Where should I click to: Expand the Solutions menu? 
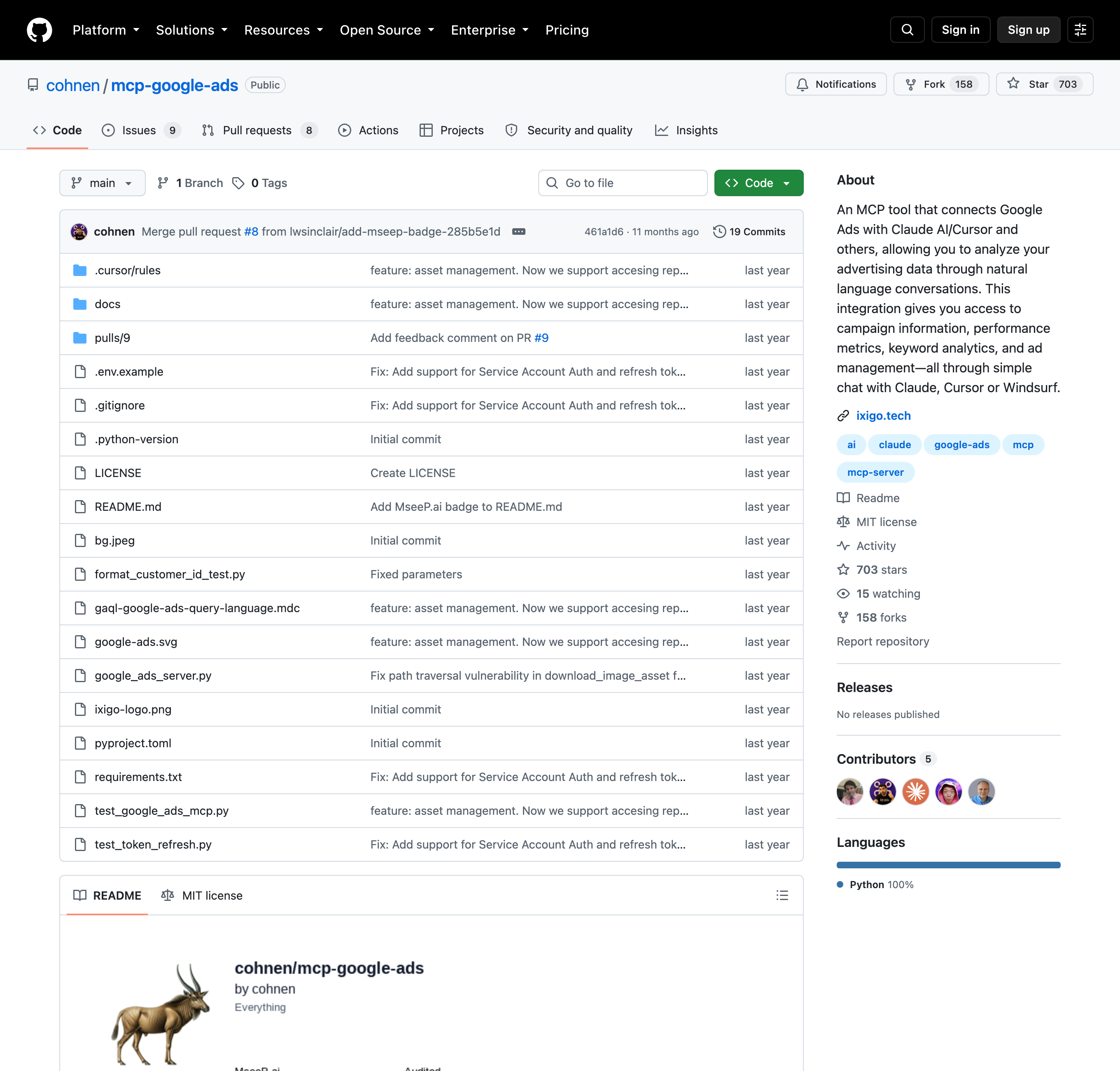pos(192,30)
